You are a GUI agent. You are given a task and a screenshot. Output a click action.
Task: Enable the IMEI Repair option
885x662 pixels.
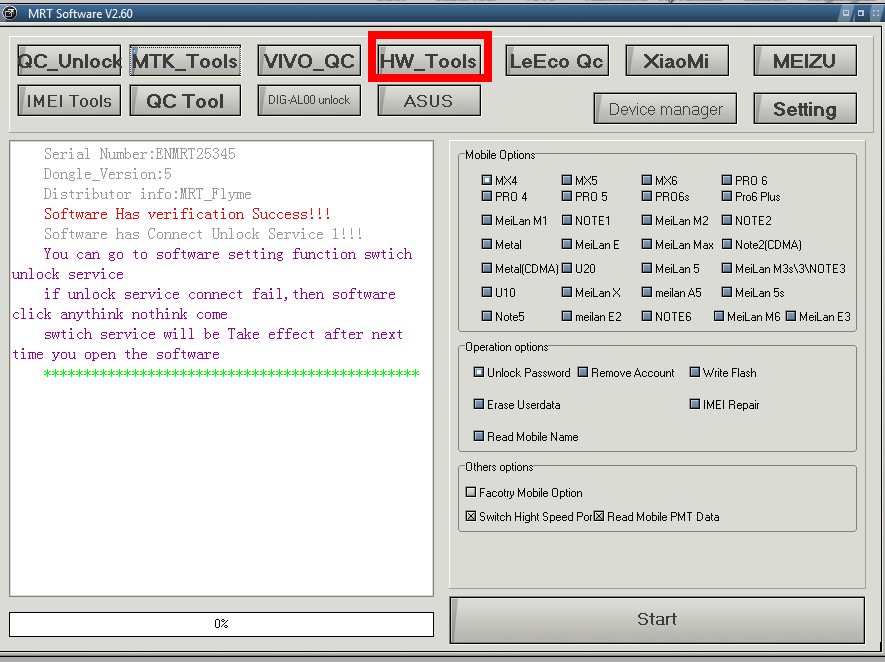point(695,404)
